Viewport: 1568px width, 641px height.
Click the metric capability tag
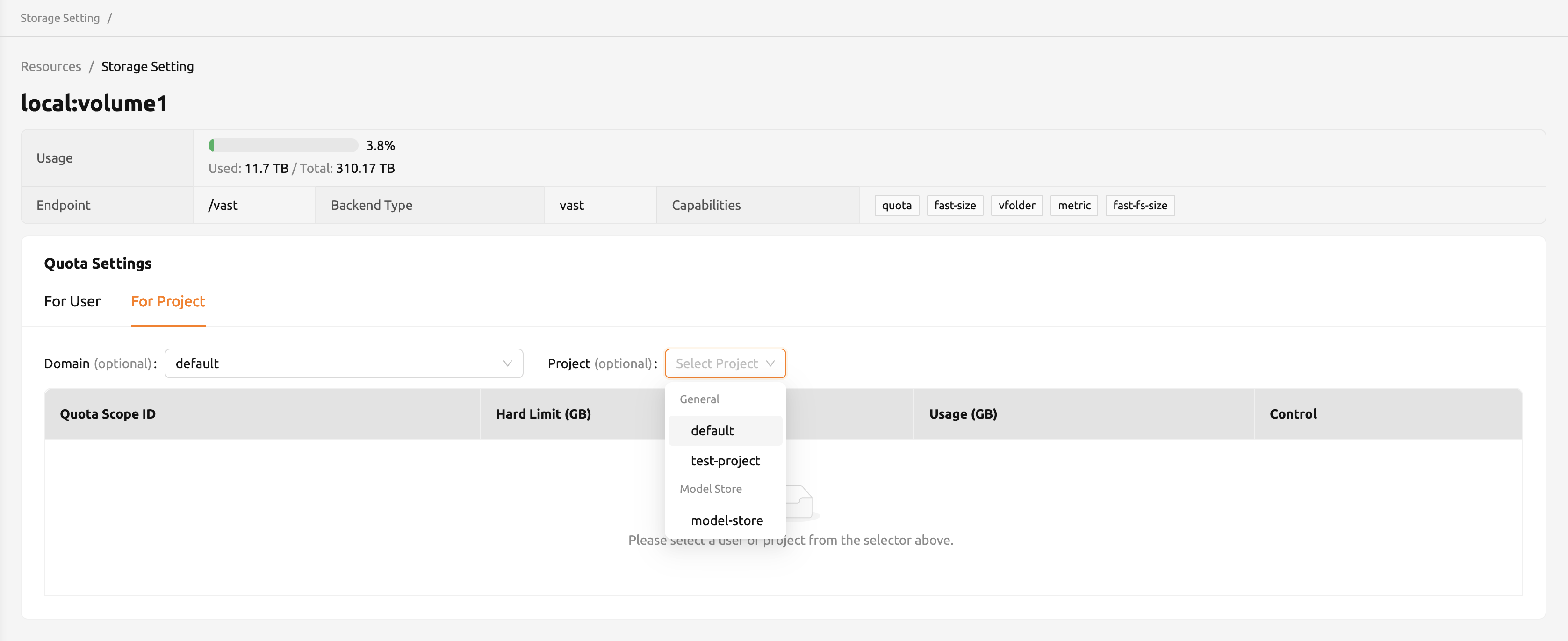[x=1074, y=205]
